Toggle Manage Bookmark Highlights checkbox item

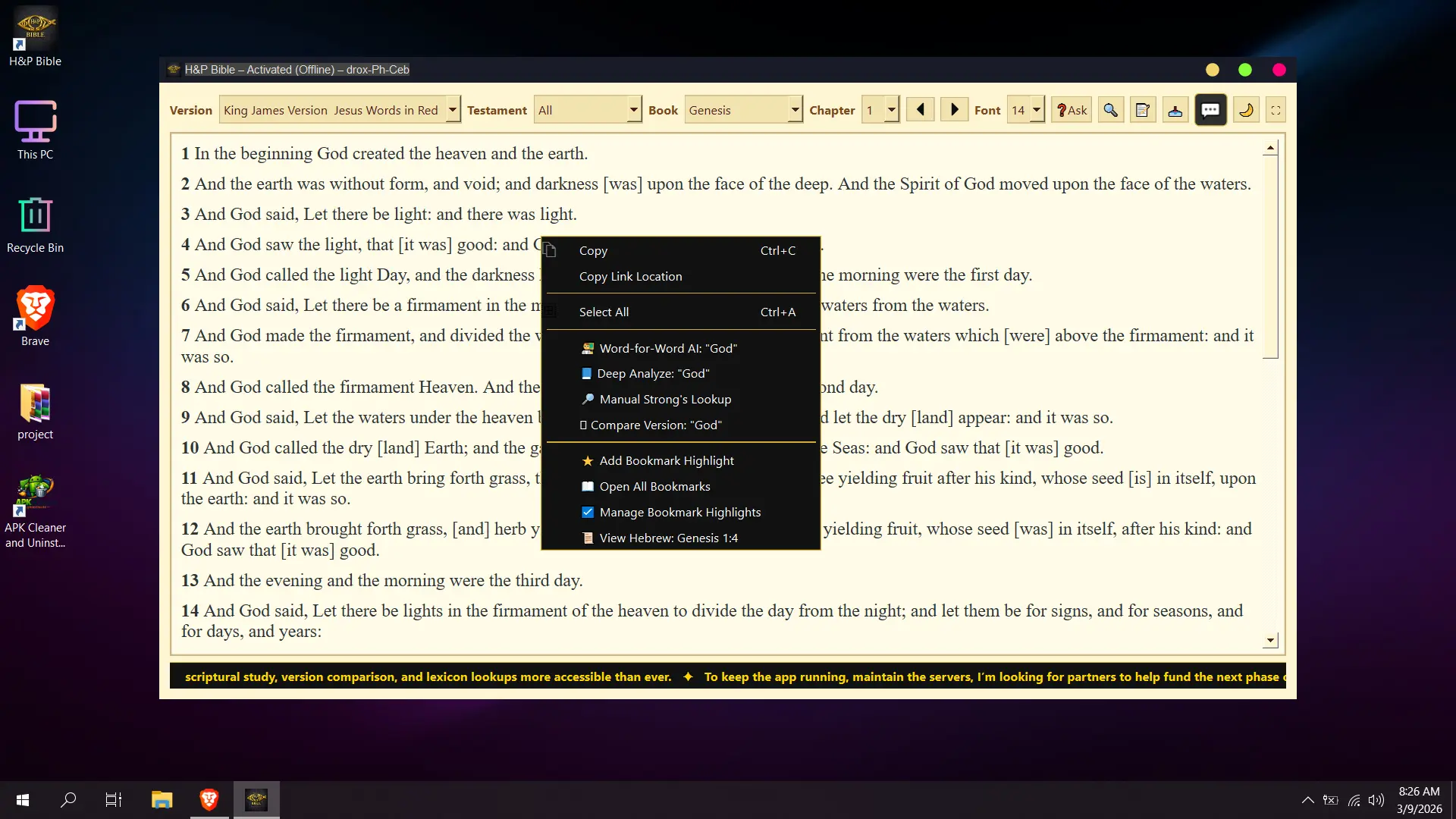[681, 513]
